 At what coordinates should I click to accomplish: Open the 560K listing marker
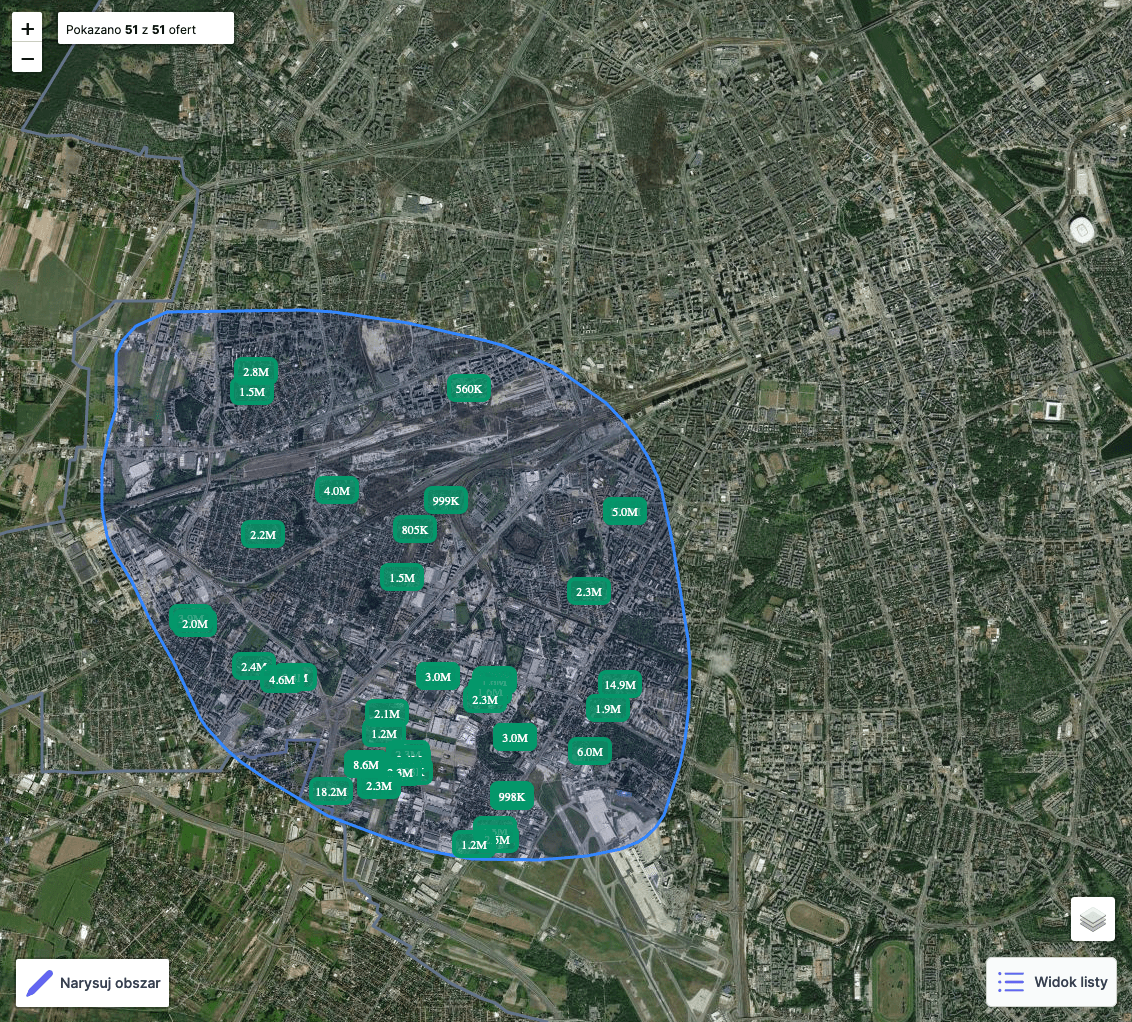[x=468, y=388]
